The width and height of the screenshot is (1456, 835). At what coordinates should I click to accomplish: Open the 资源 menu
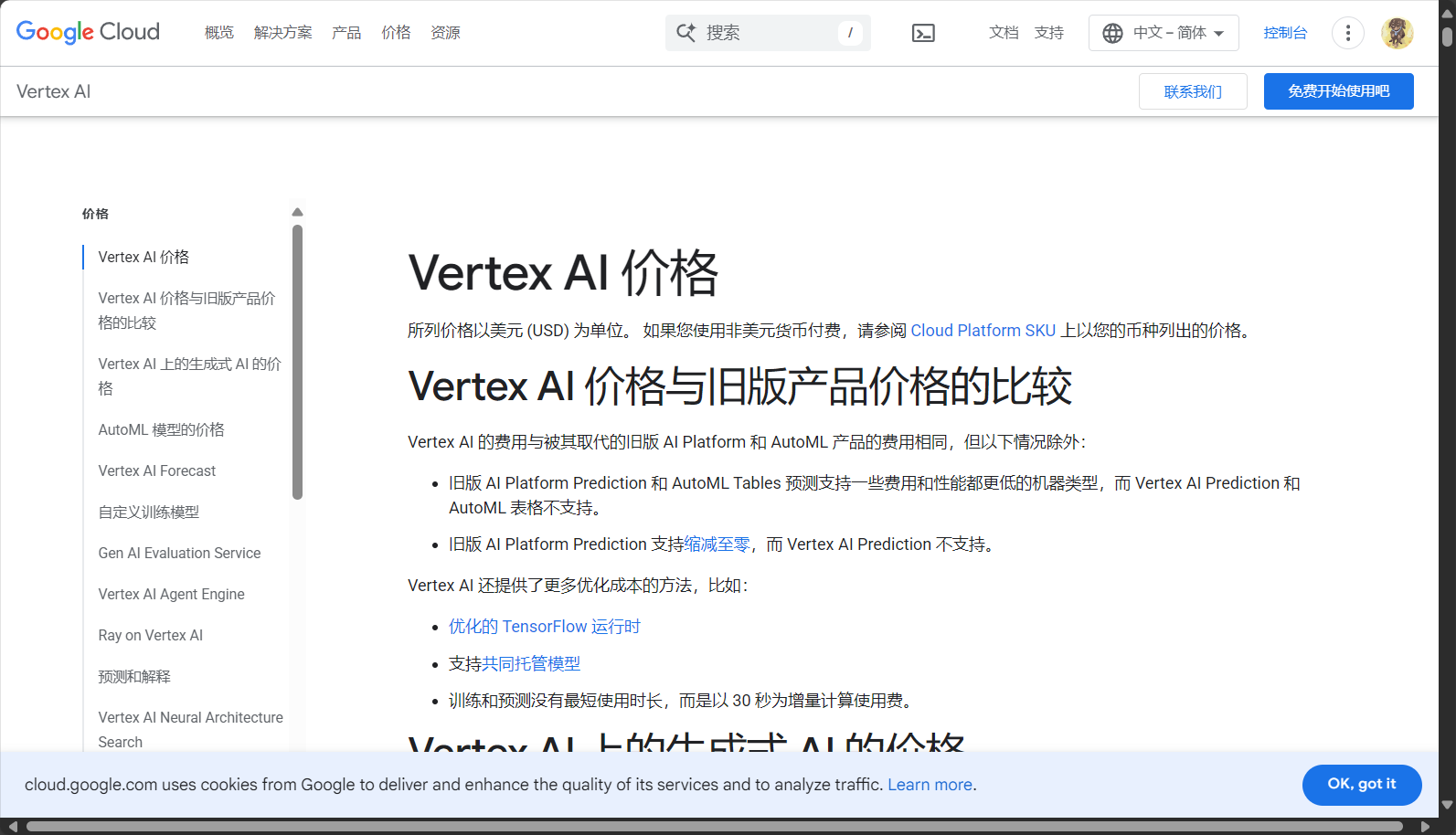pos(445,33)
